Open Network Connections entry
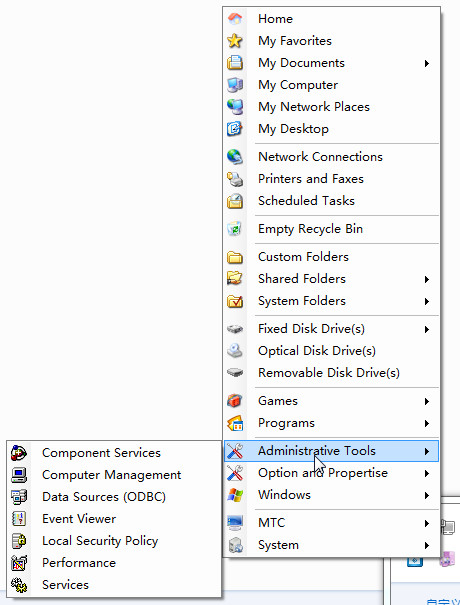The width and height of the screenshot is (460, 605). point(331,157)
